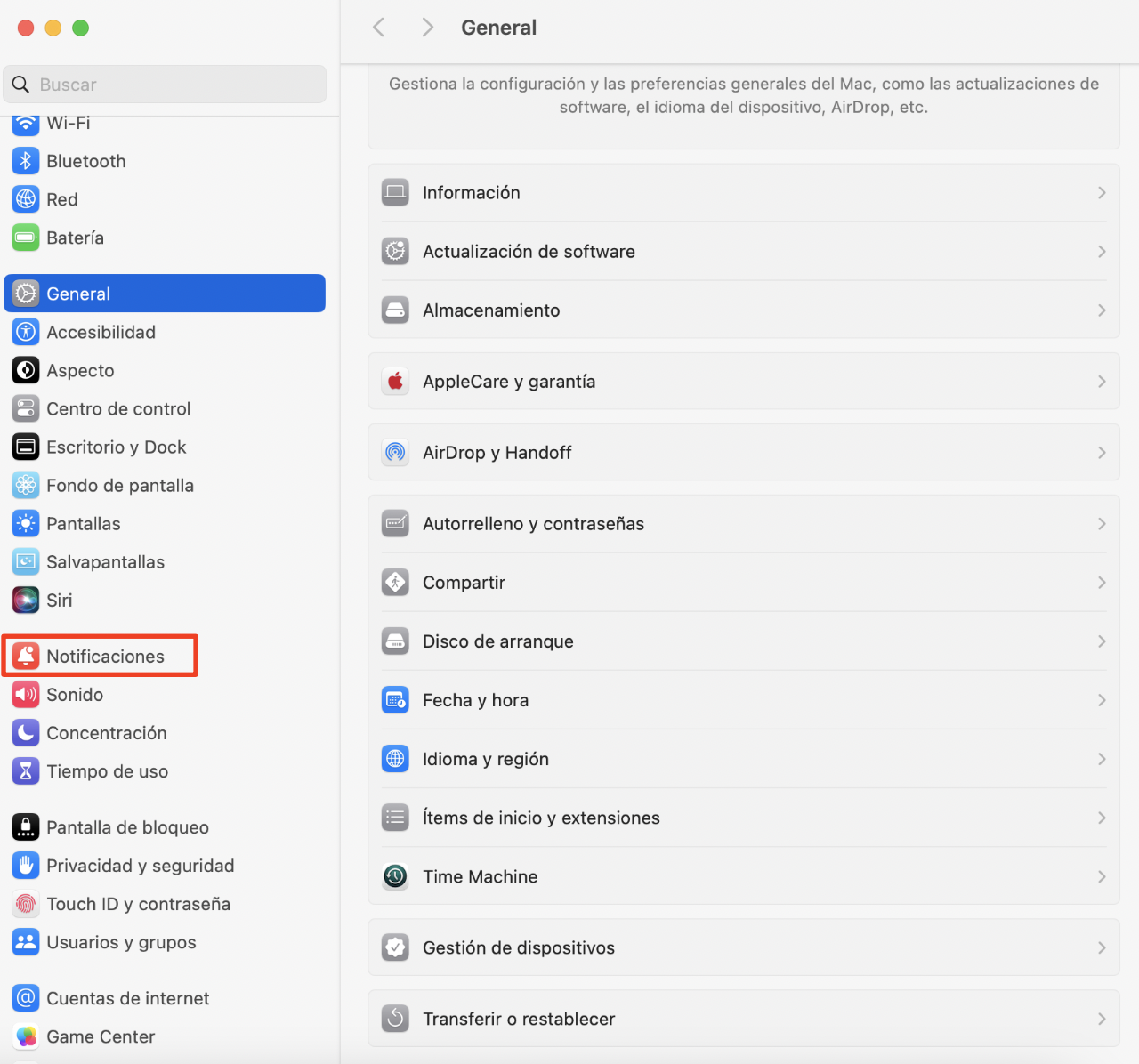Open Centro de control settings
Image resolution: width=1139 pixels, height=1064 pixels.
click(119, 408)
